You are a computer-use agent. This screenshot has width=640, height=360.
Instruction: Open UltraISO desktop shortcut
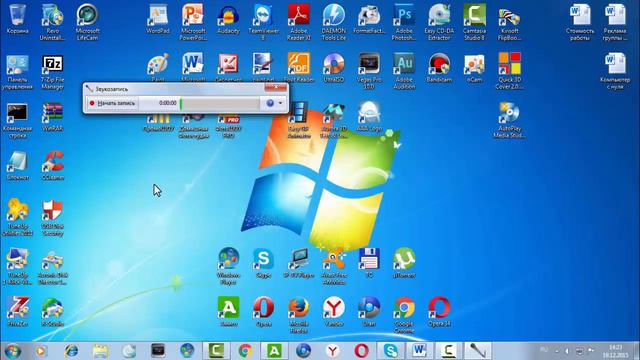(333, 68)
